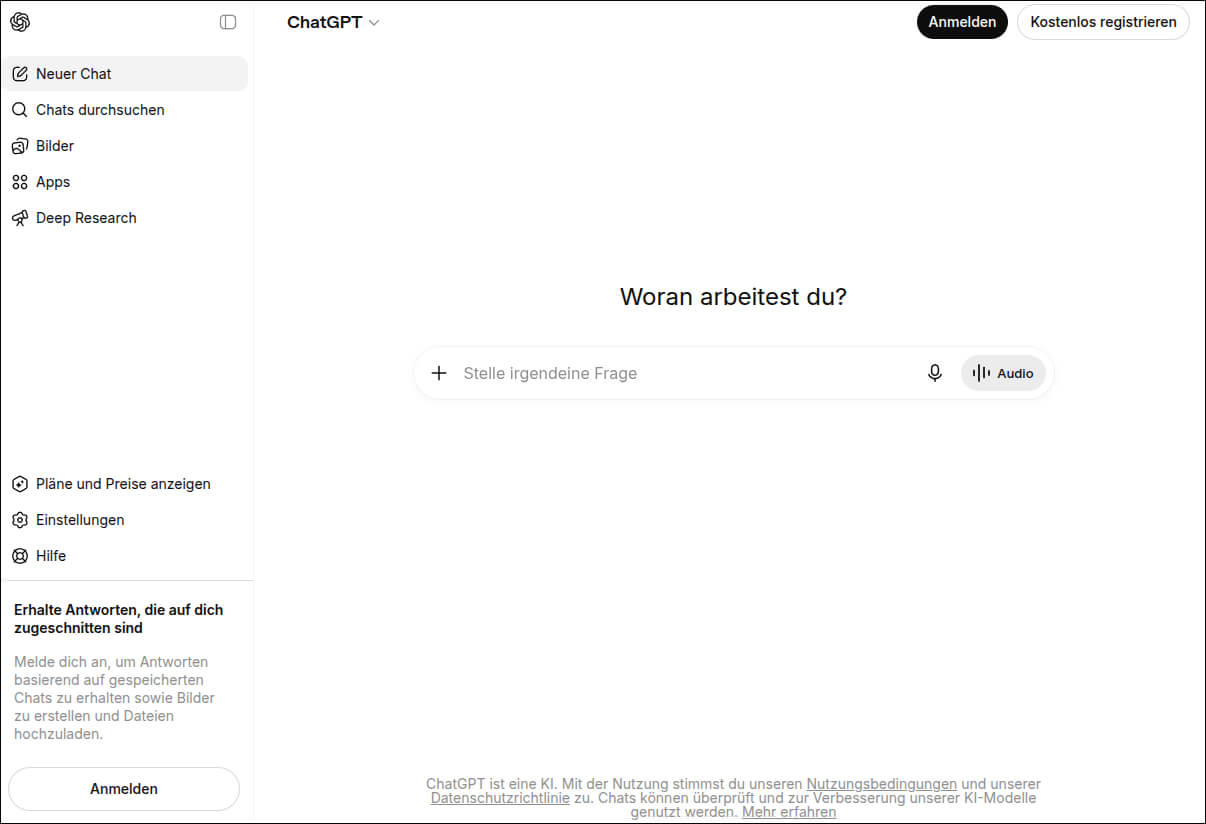
Task: Click the images icon next to Bilder
Action: pyautogui.click(x=19, y=146)
